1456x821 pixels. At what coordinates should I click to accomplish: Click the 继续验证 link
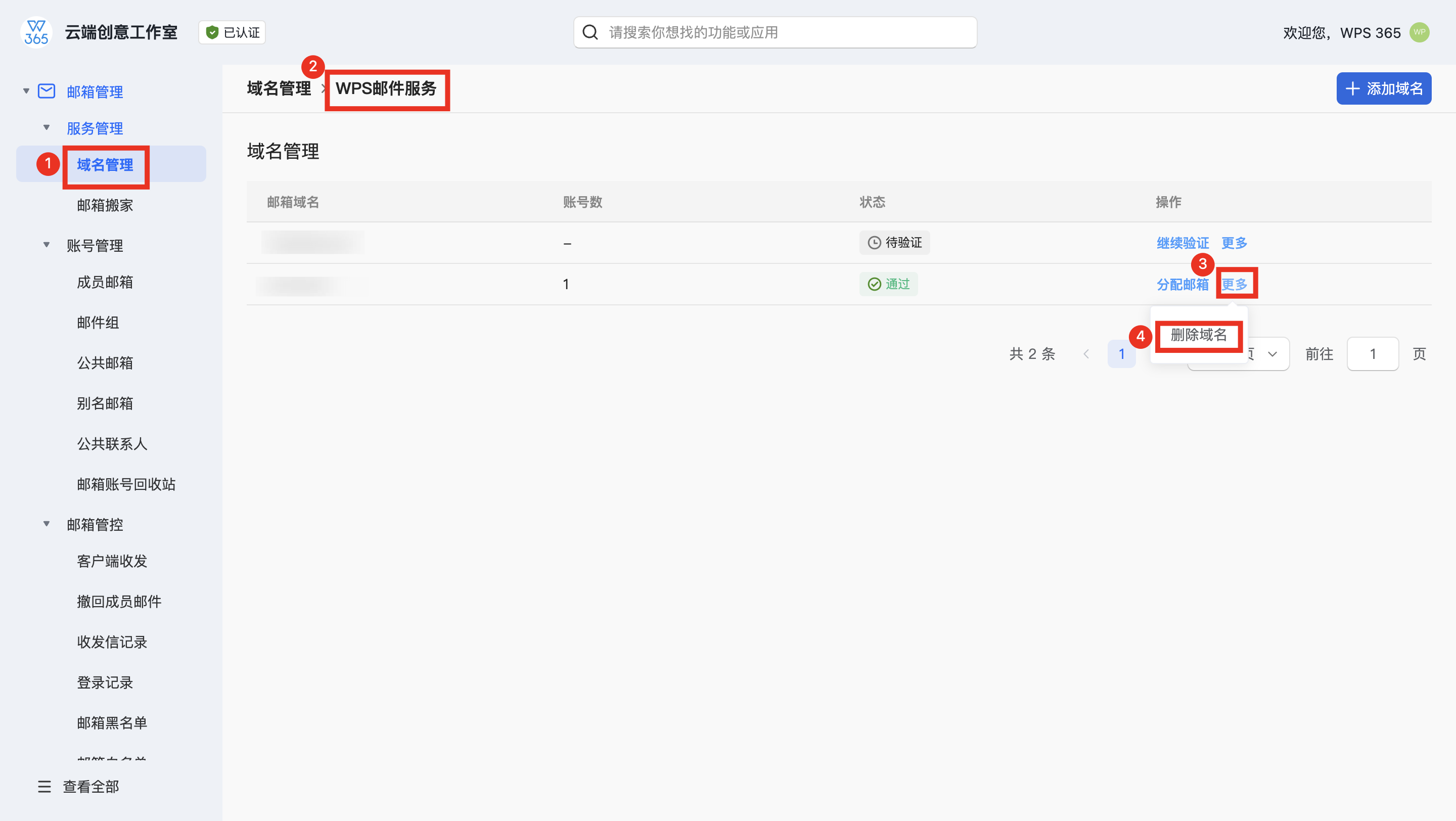coord(1182,243)
